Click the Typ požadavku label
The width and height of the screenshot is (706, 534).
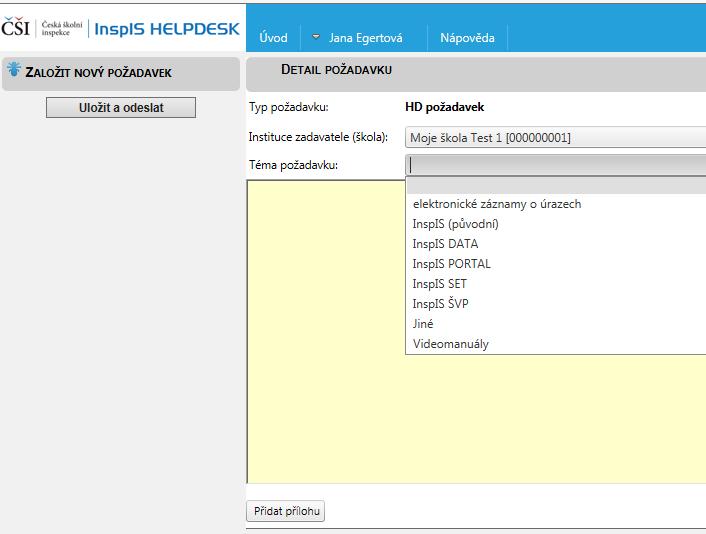(289, 108)
